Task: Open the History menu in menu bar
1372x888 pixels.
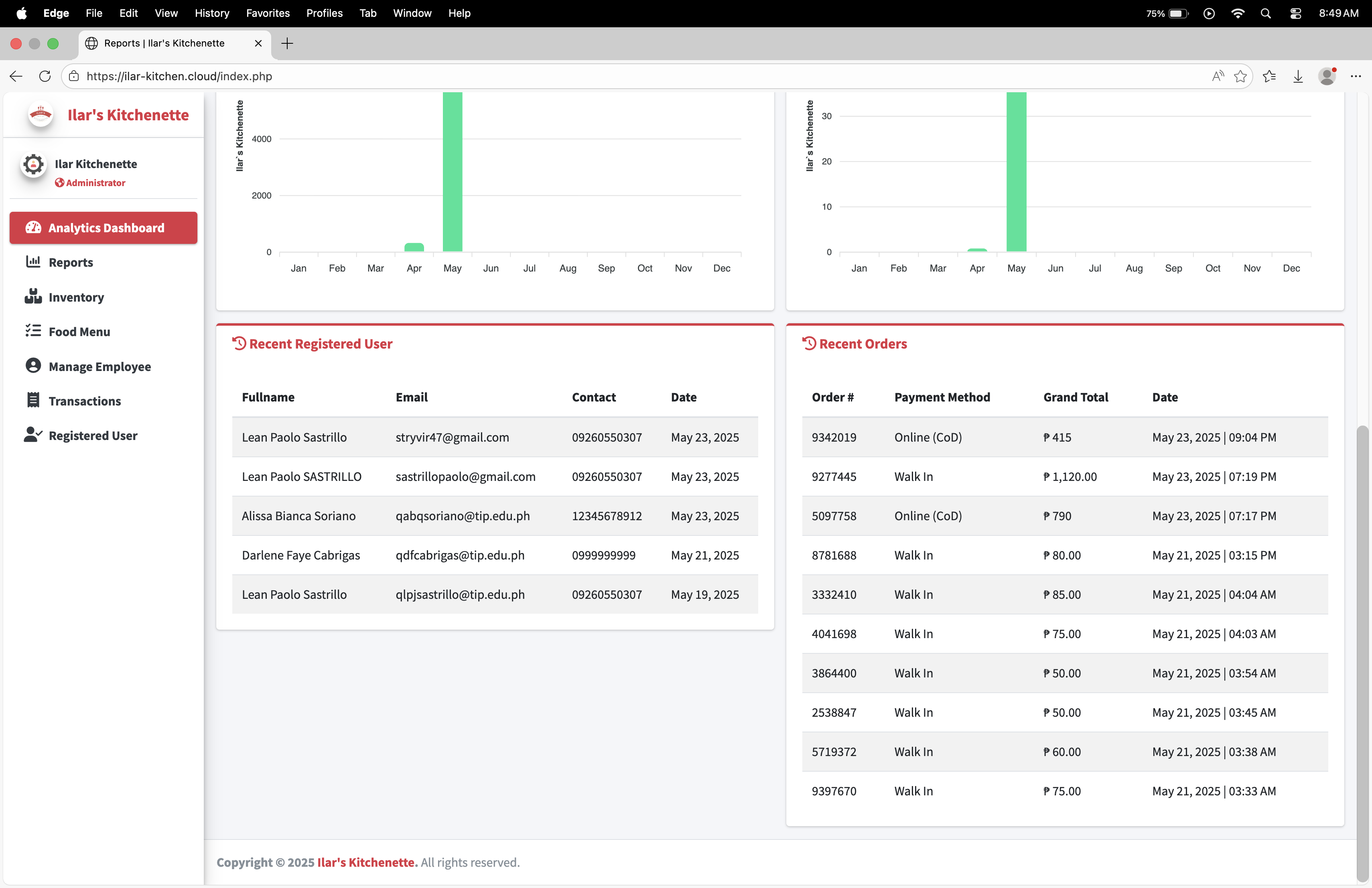Action: (211, 13)
